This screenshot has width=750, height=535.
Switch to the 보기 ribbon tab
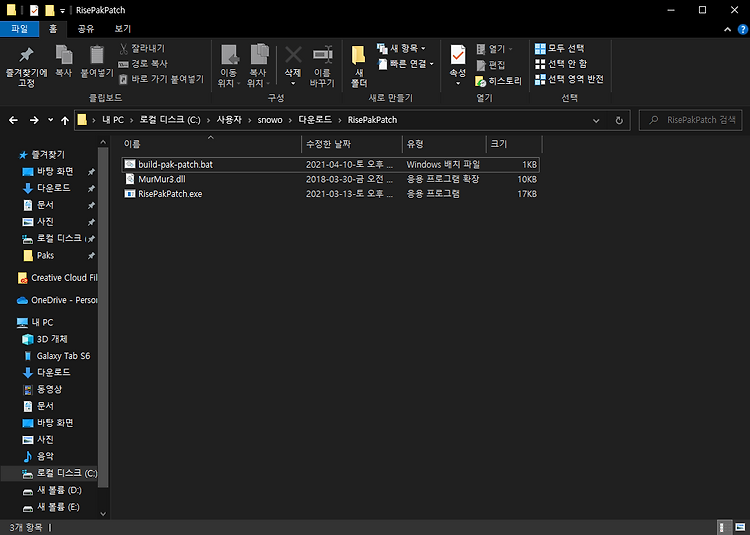[122, 29]
